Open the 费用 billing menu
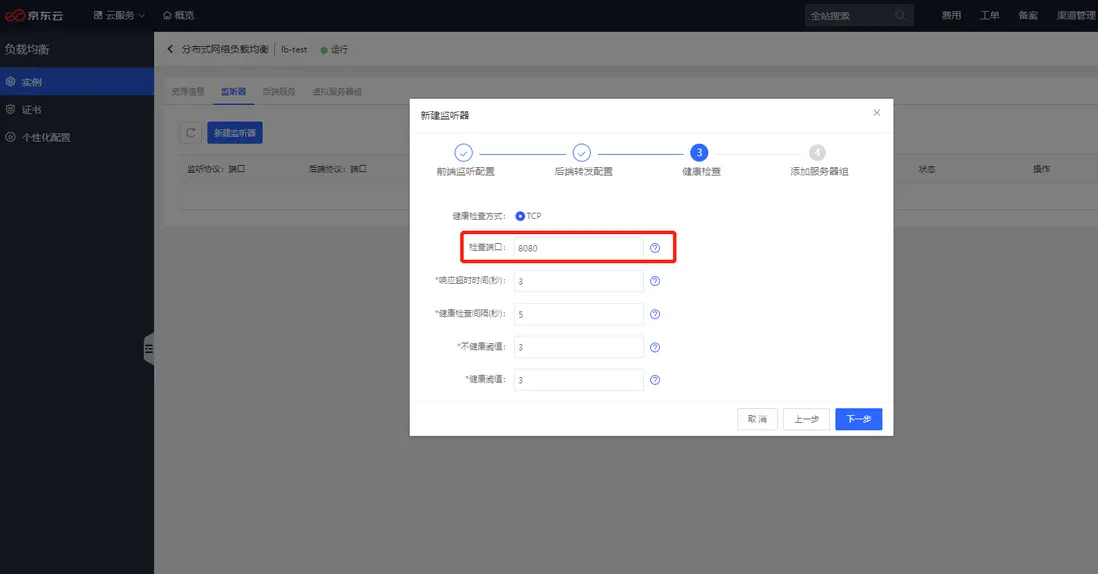This screenshot has width=1098, height=574. [x=951, y=15]
